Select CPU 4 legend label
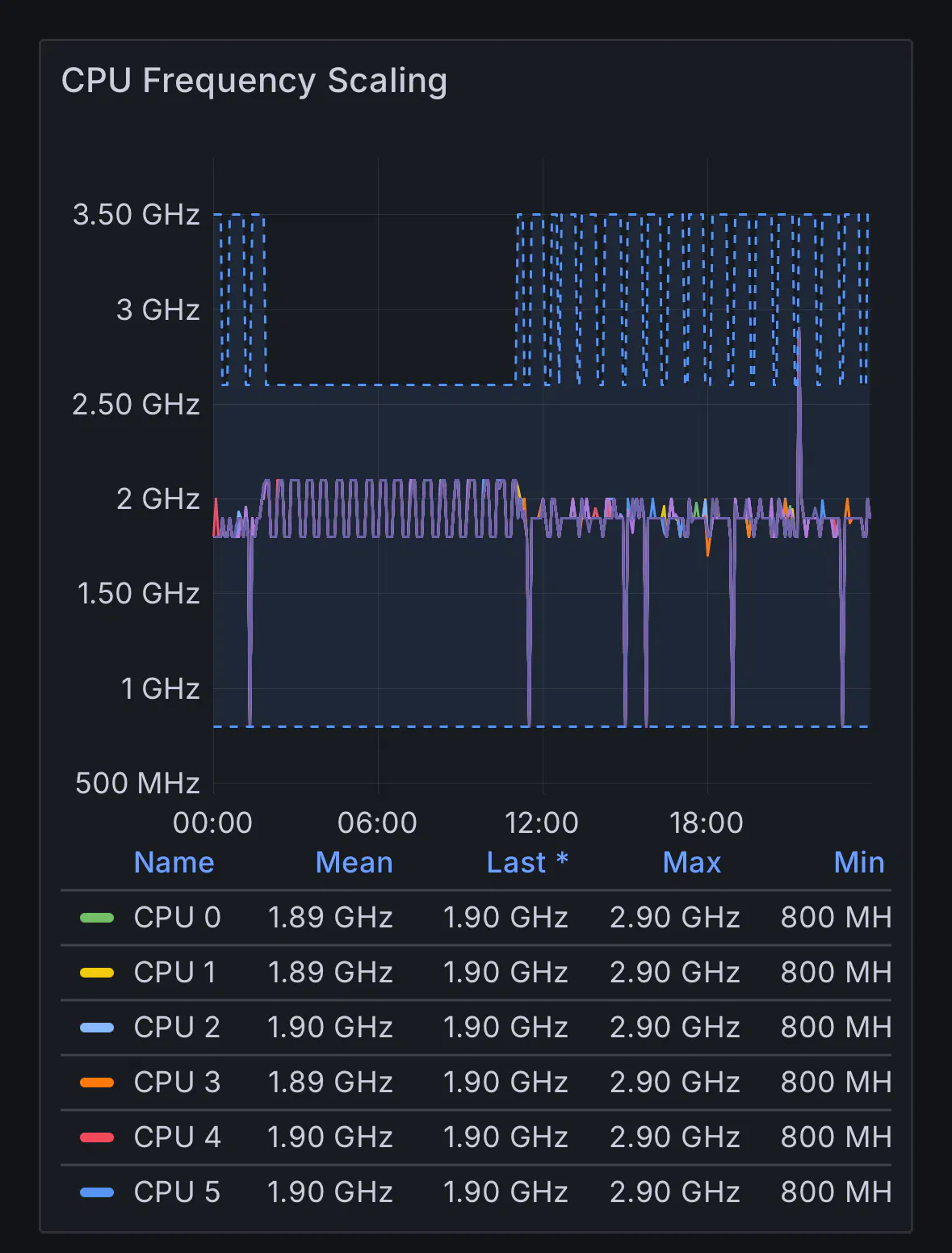This screenshot has width=952, height=1253. click(177, 1137)
